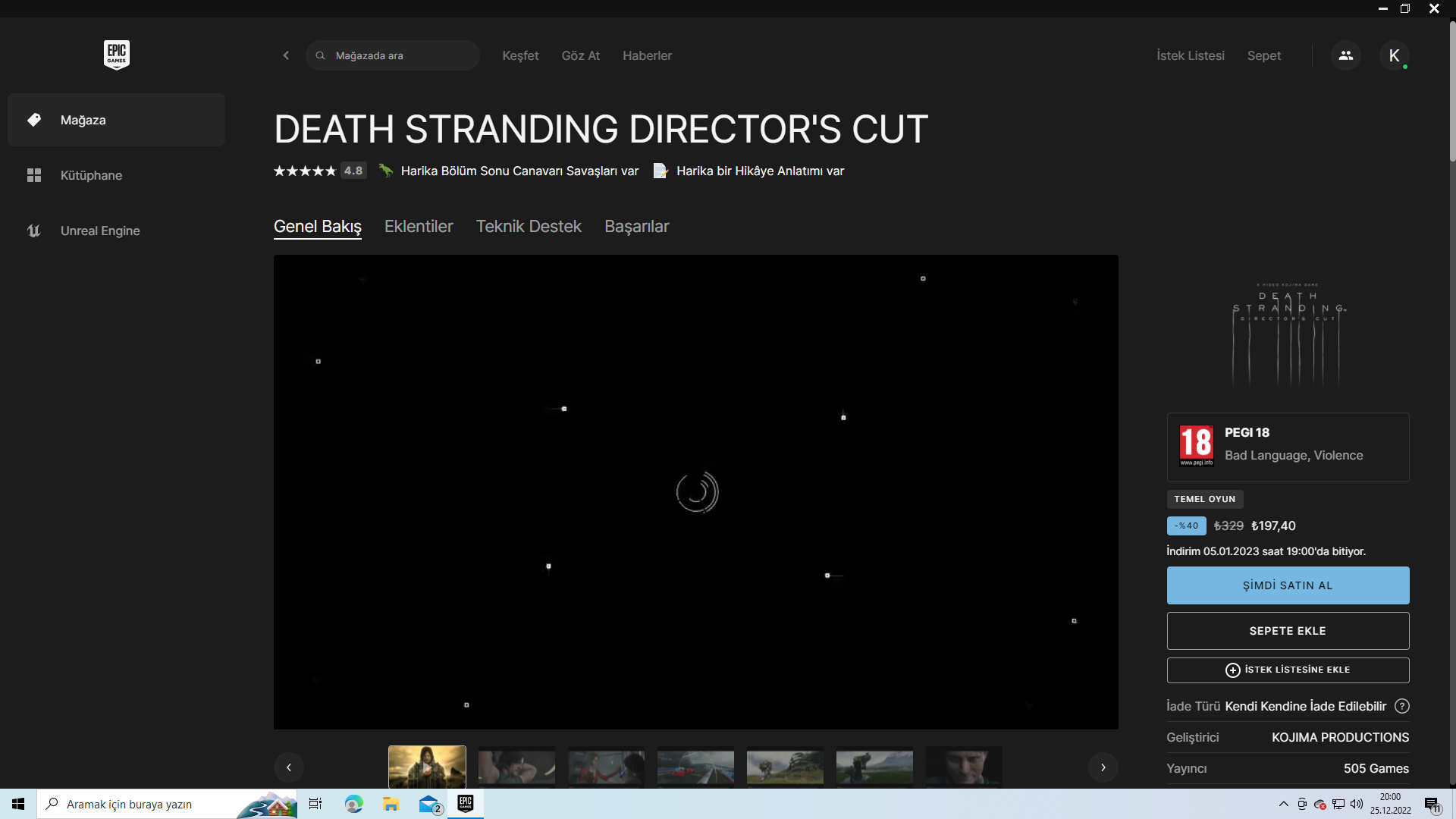Click the loading video player area
This screenshot has height=819, width=1456.
click(x=695, y=492)
